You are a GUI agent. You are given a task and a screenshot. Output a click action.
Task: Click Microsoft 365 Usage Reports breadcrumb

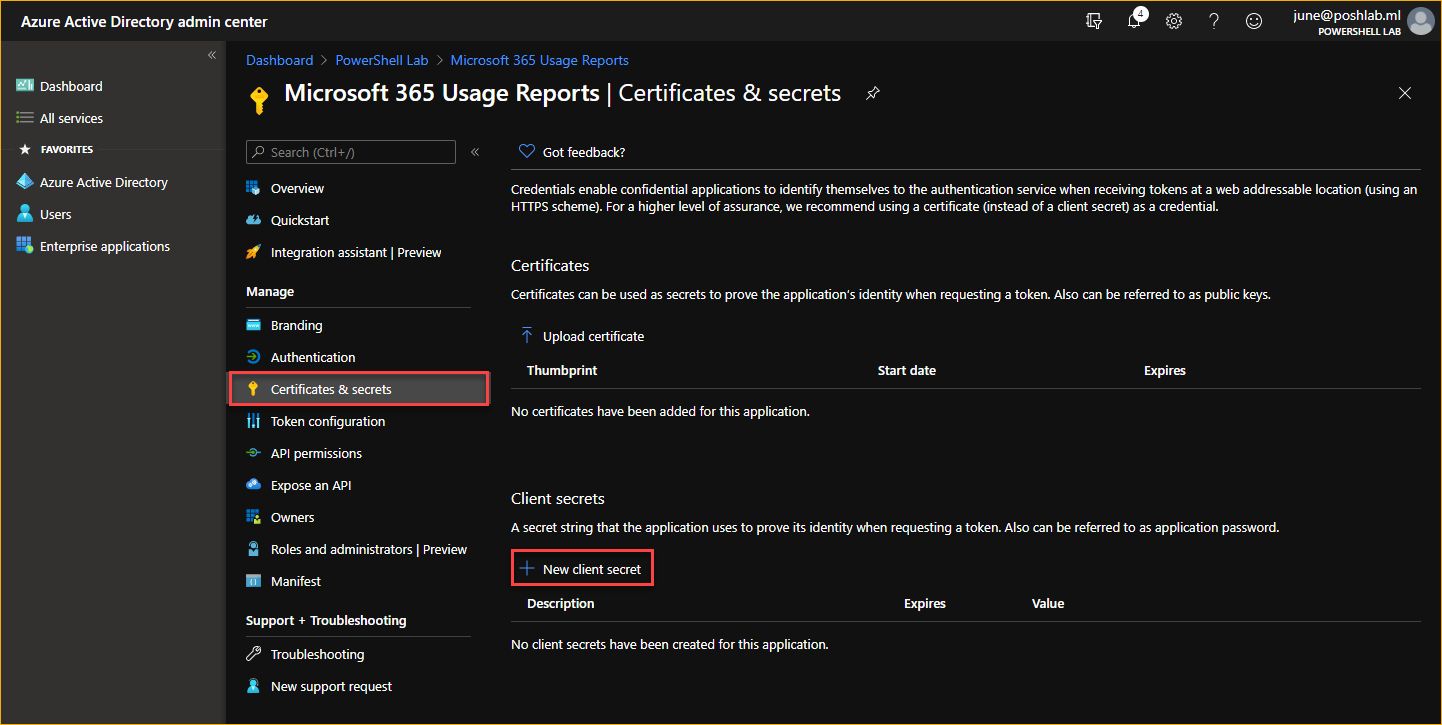click(x=540, y=60)
